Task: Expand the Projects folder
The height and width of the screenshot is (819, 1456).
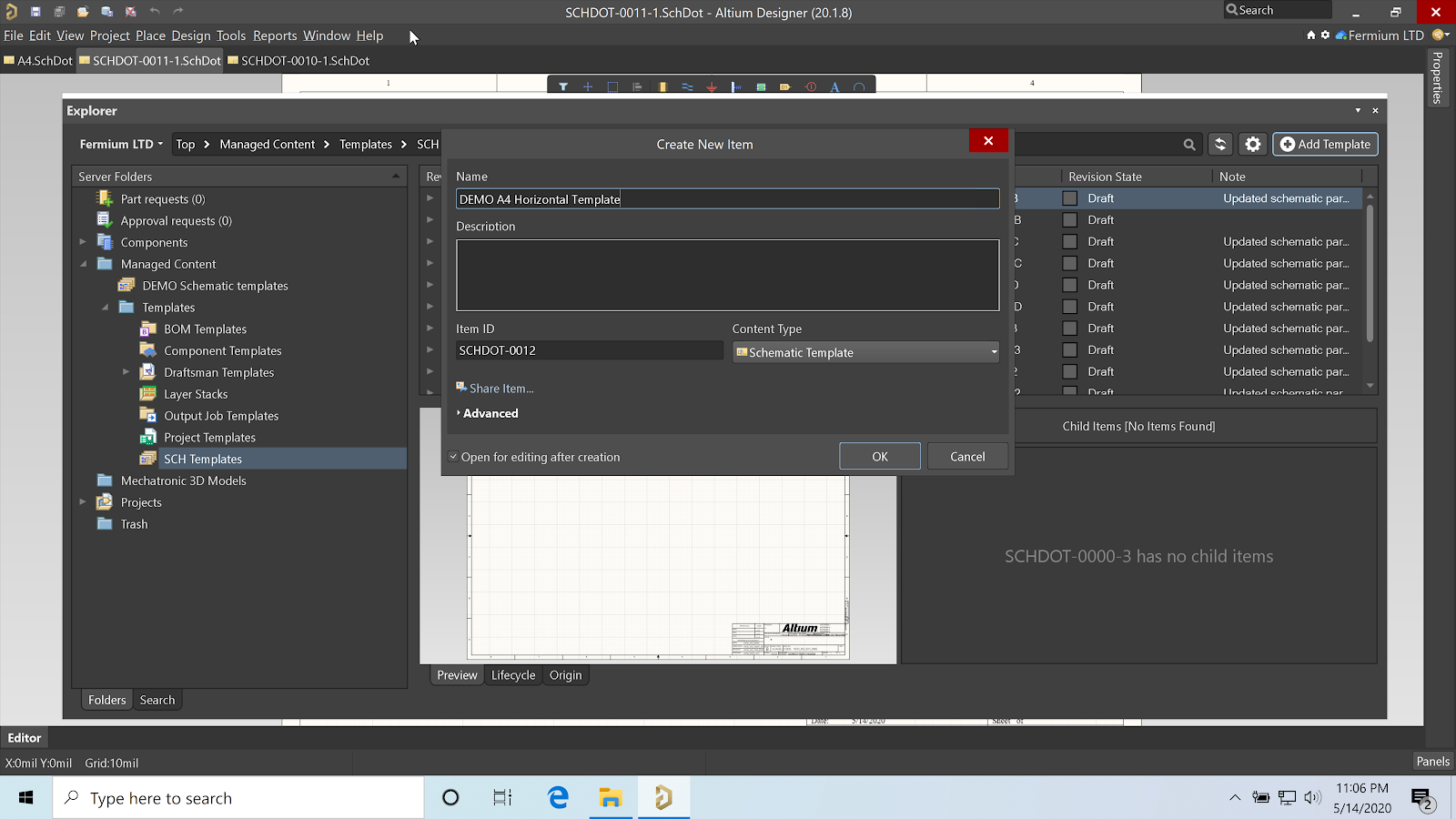Action: tap(83, 502)
